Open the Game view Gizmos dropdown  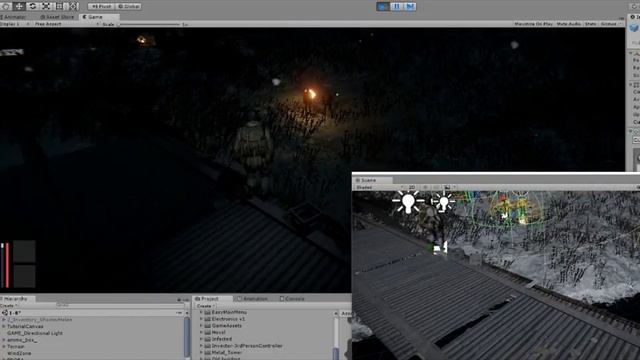pyautogui.click(x=610, y=24)
